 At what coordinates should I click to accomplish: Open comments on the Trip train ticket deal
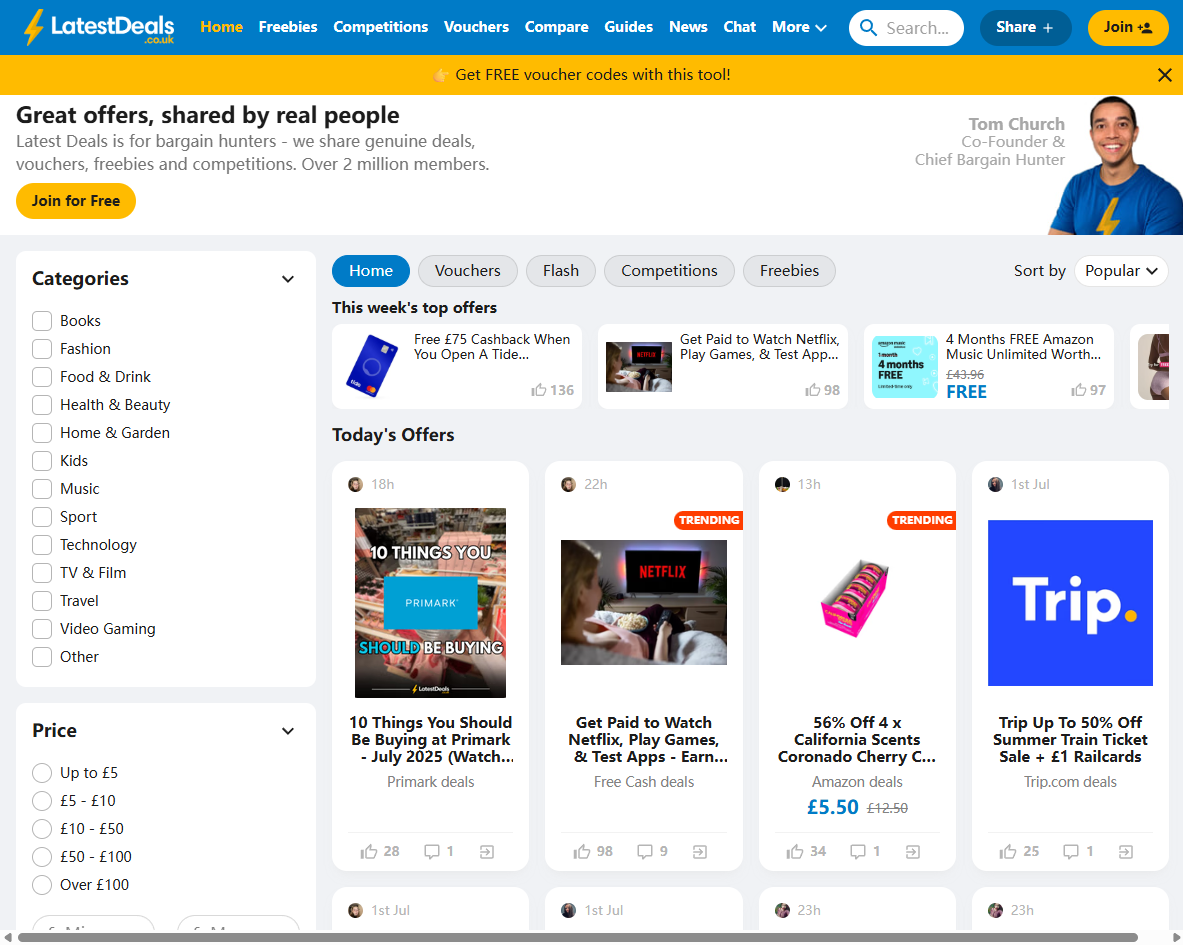[x=1071, y=852]
